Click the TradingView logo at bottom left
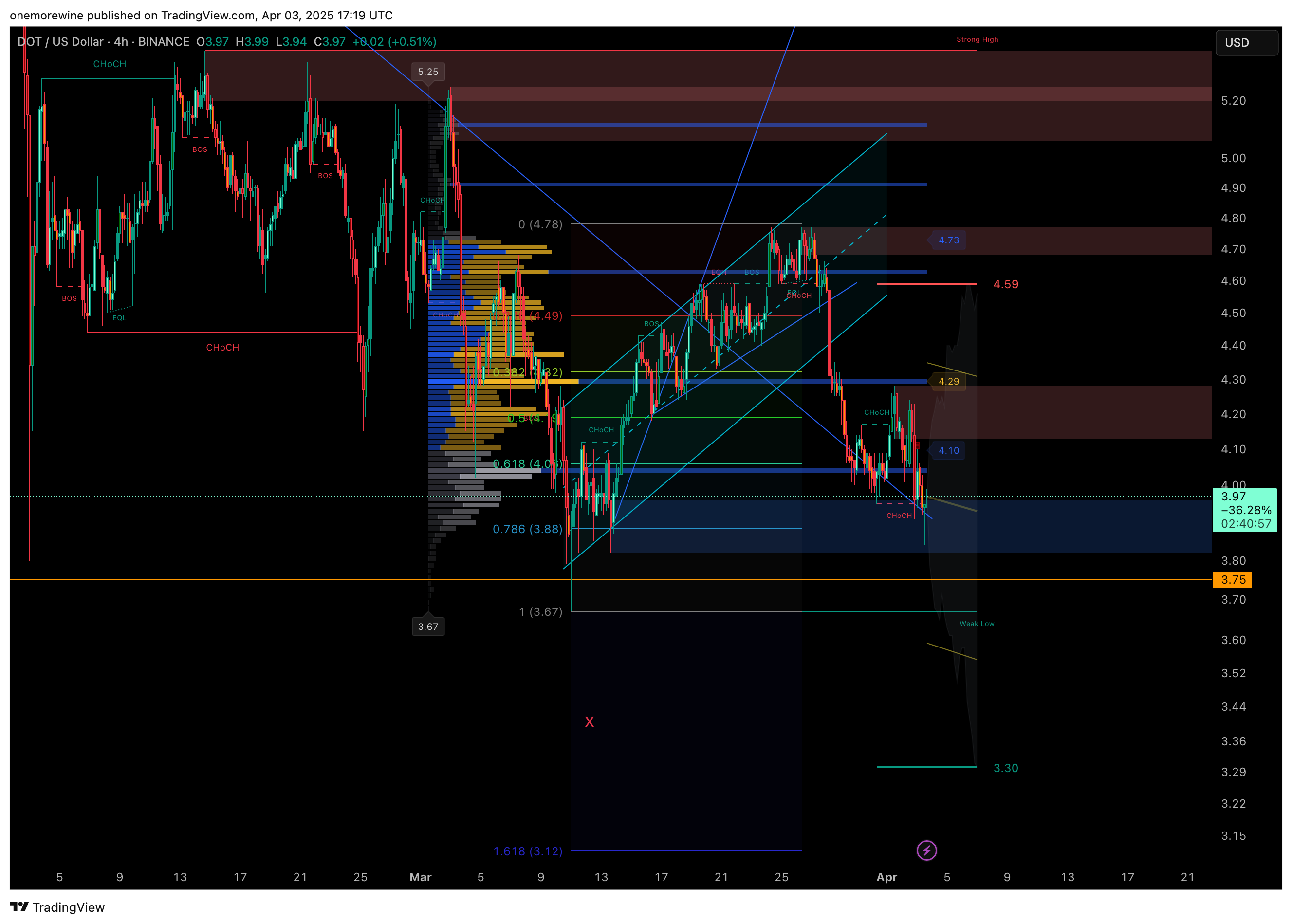1292x924 pixels. pyautogui.click(x=57, y=907)
